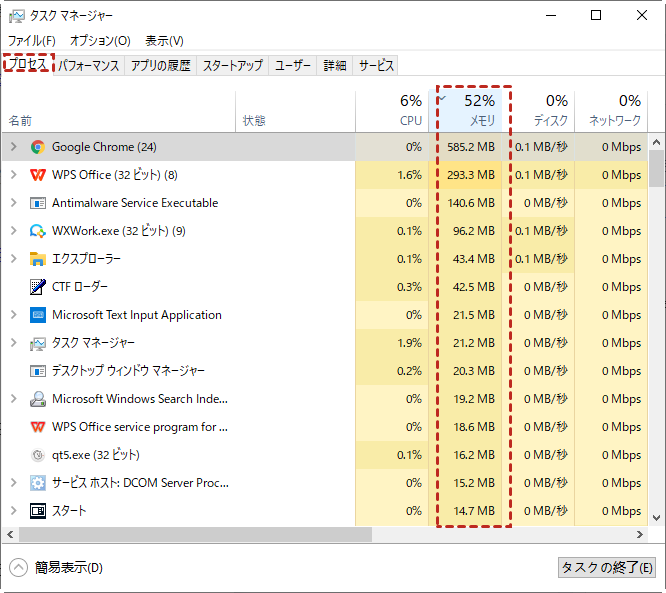Click the 96.2 MB memory value
Image resolution: width=666 pixels, height=593 pixels.
coord(474,231)
